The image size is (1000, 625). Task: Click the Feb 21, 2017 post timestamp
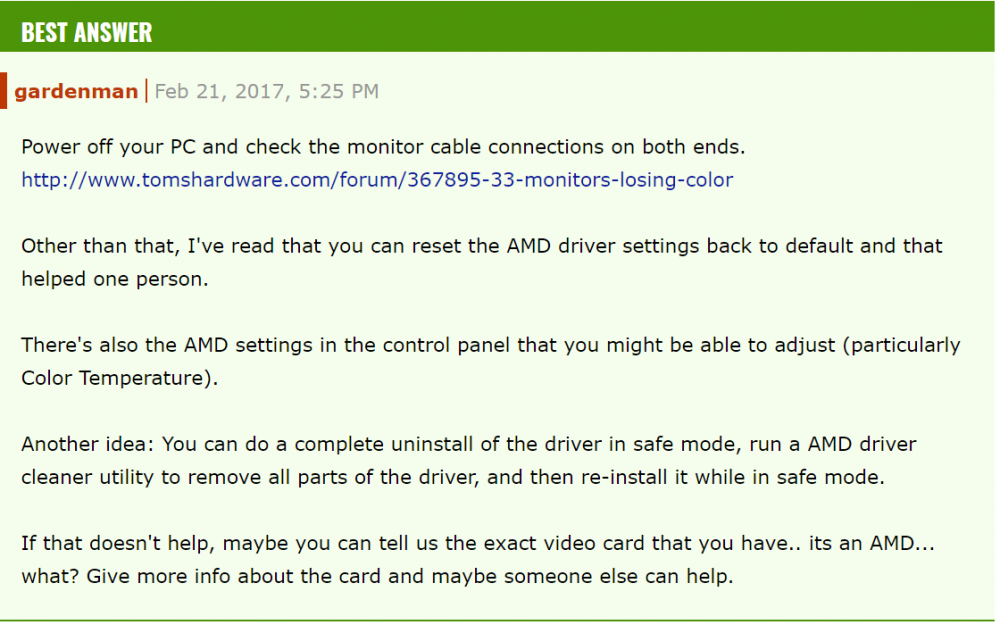[x=266, y=92]
